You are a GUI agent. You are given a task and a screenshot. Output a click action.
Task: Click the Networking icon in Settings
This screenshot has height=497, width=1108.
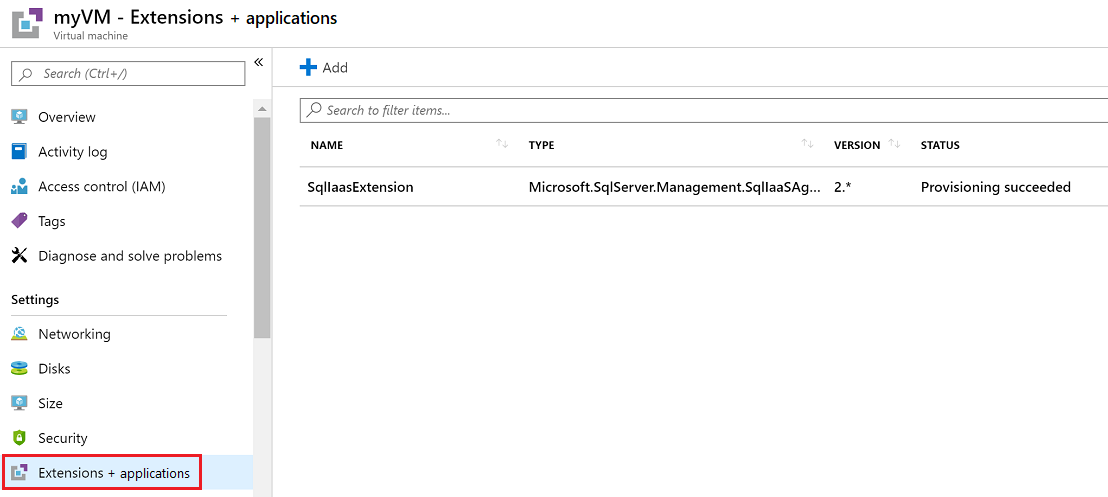(19, 334)
